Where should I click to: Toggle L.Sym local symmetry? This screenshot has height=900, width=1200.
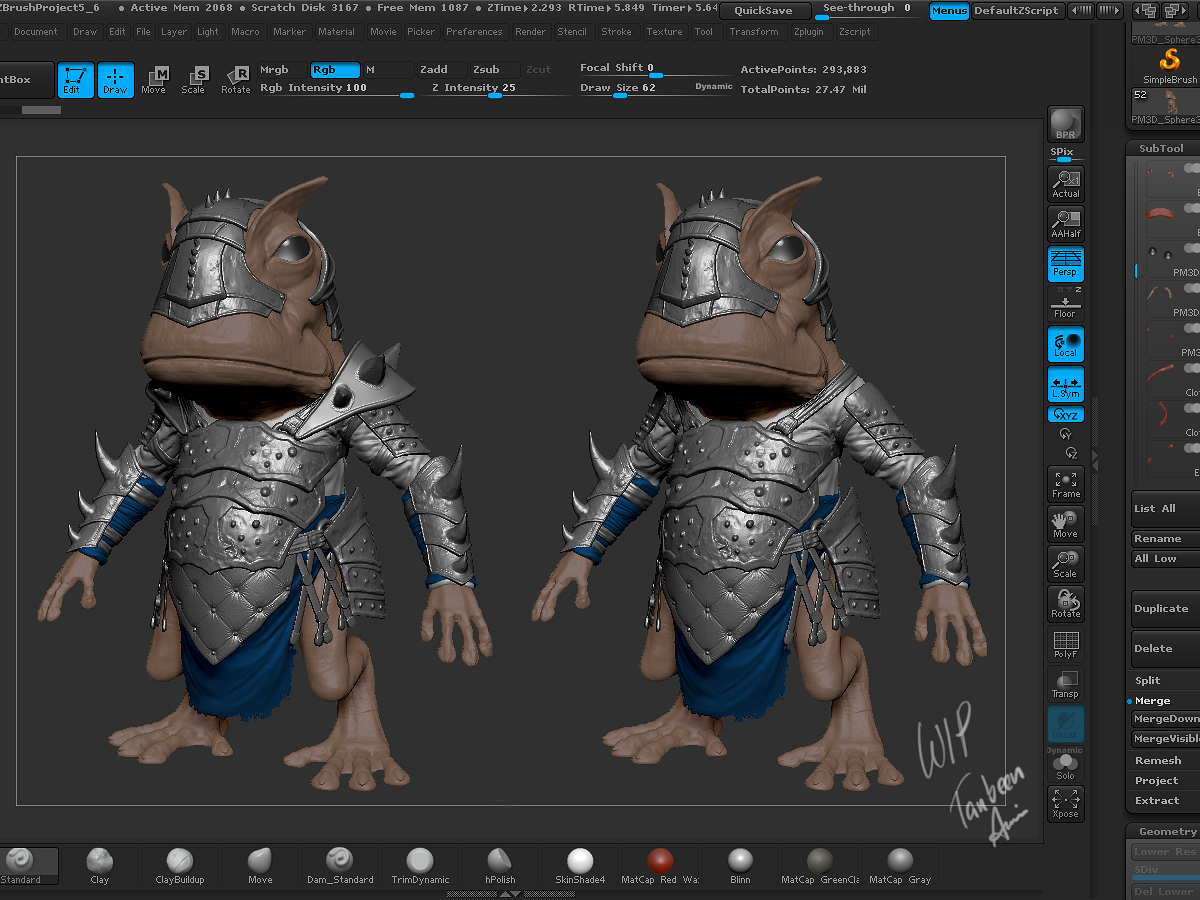(x=1065, y=385)
